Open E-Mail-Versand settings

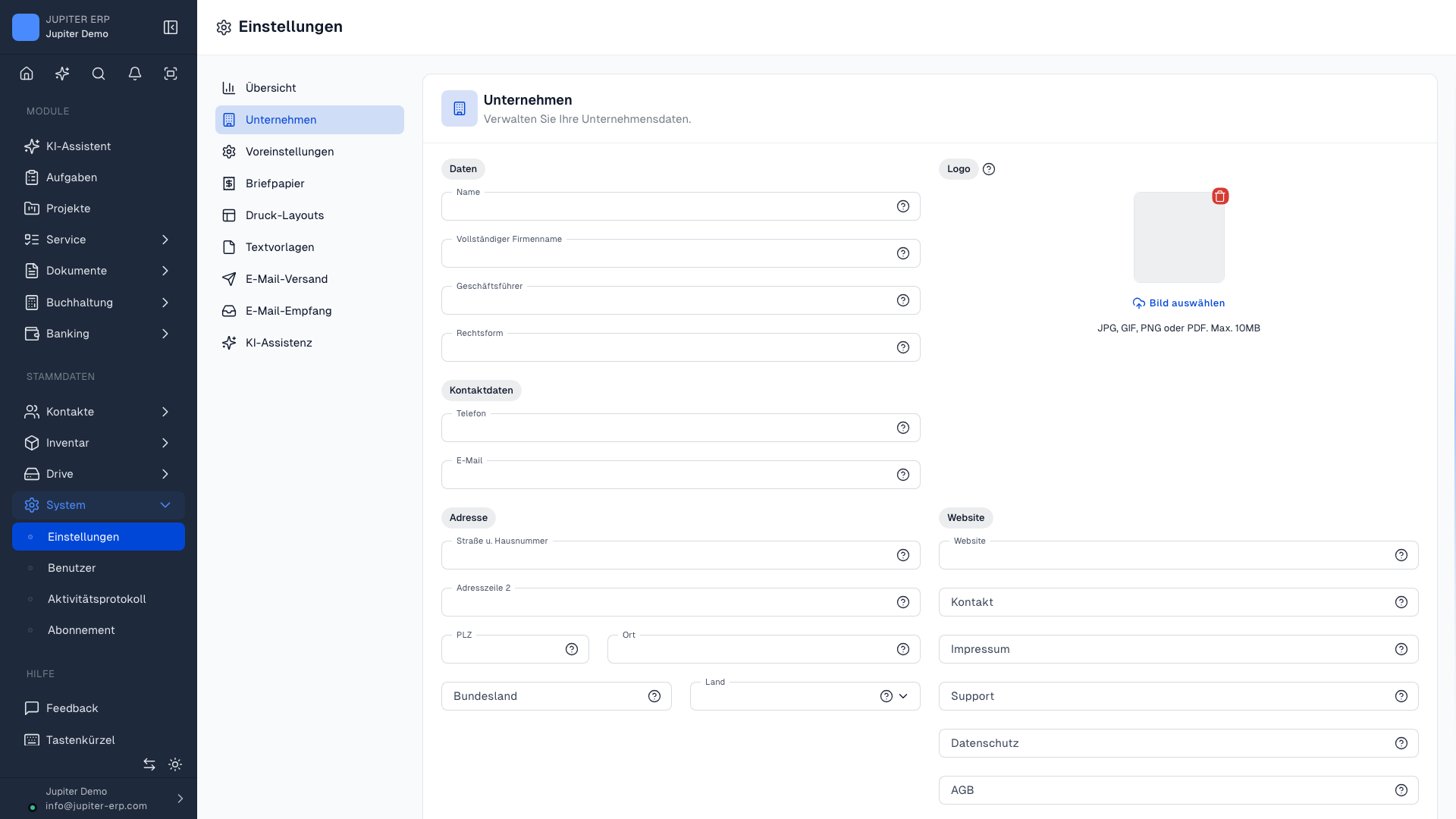309,279
